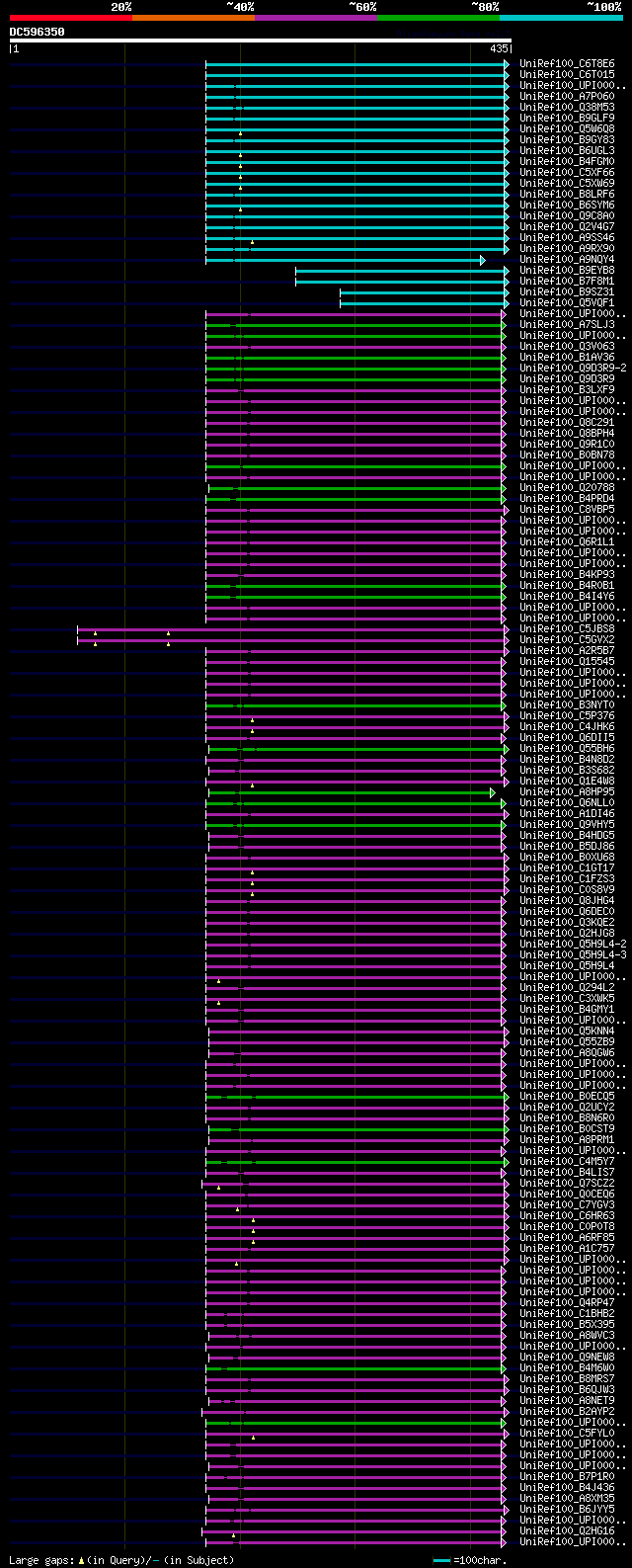Click the shorter hit UniRef100_A9NQY4 label
This screenshot has width=632, height=1568.
(x=567, y=260)
